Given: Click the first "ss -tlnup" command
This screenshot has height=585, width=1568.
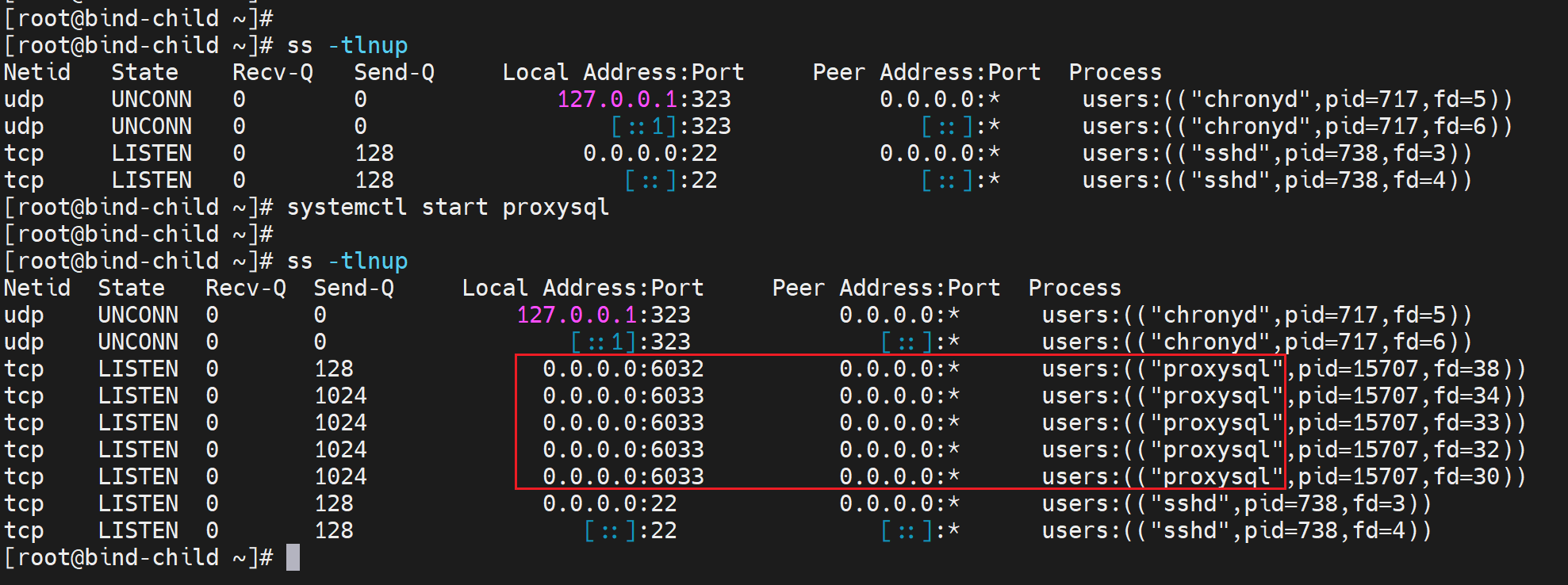Looking at the screenshot, I should (347, 46).
